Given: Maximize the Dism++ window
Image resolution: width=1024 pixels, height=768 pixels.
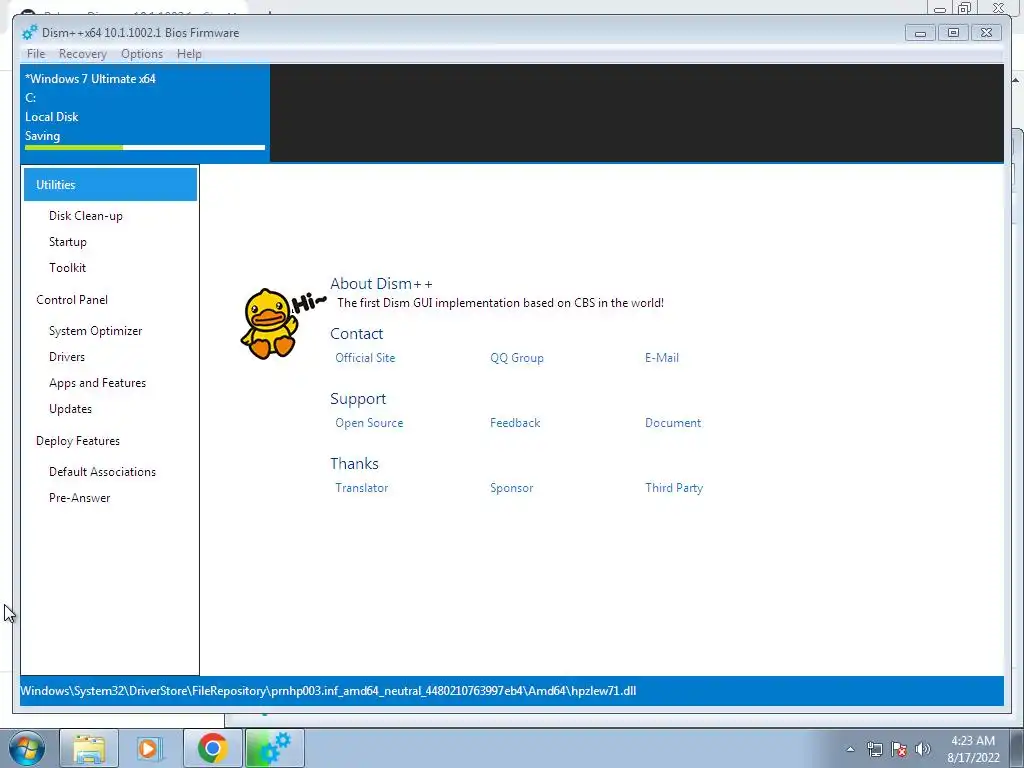Looking at the screenshot, I should coord(953,33).
